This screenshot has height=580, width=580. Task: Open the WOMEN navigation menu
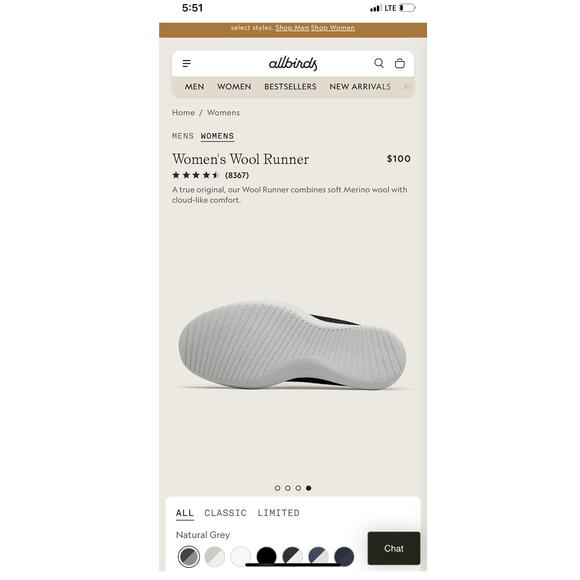pyautogui.click(x=234, y=87)
